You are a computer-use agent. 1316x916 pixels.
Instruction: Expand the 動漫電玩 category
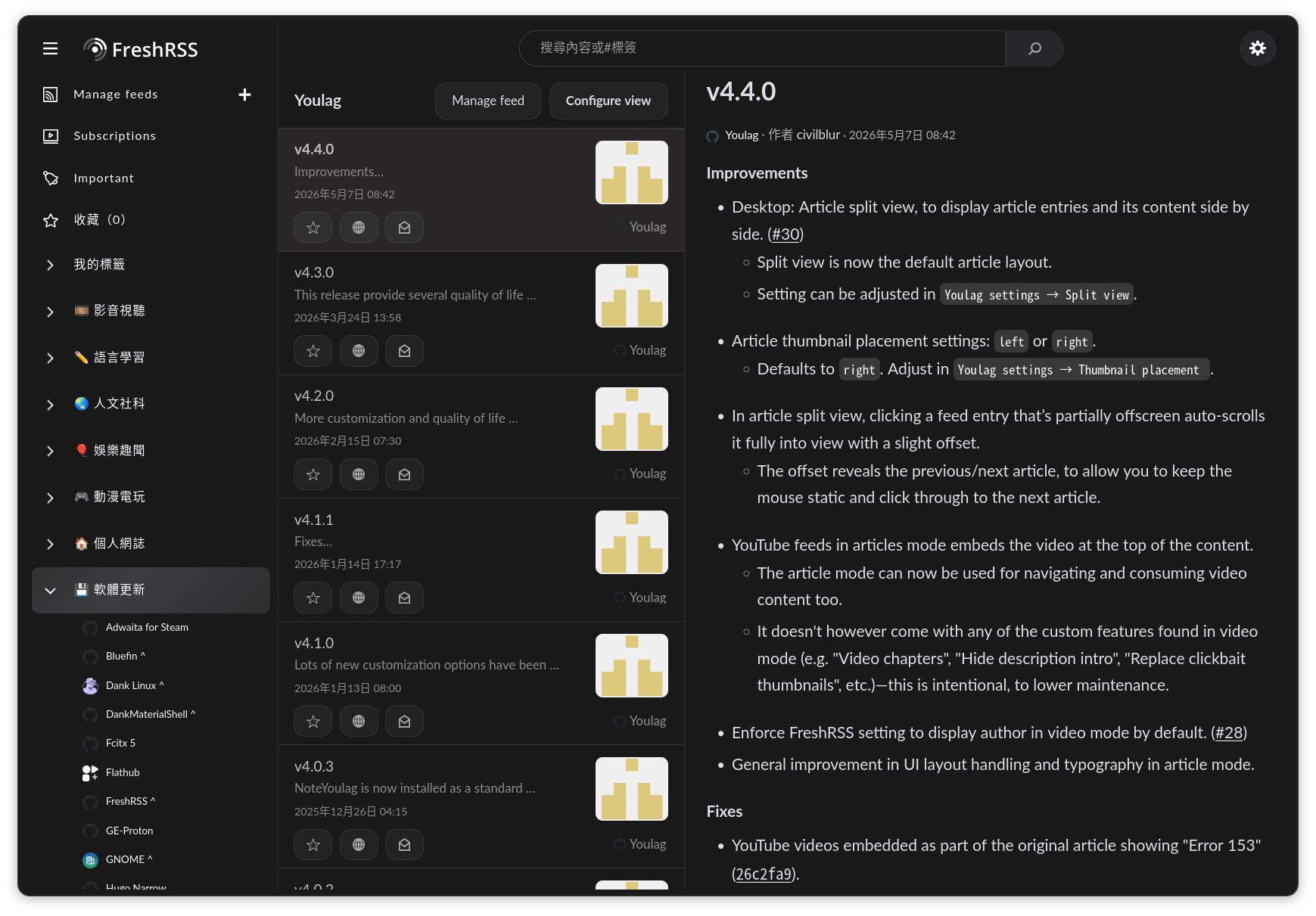(51, 498)
